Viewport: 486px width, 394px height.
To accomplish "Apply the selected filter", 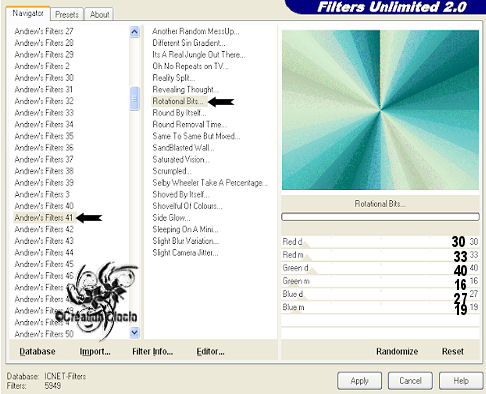I will click(x=359, y=381).
